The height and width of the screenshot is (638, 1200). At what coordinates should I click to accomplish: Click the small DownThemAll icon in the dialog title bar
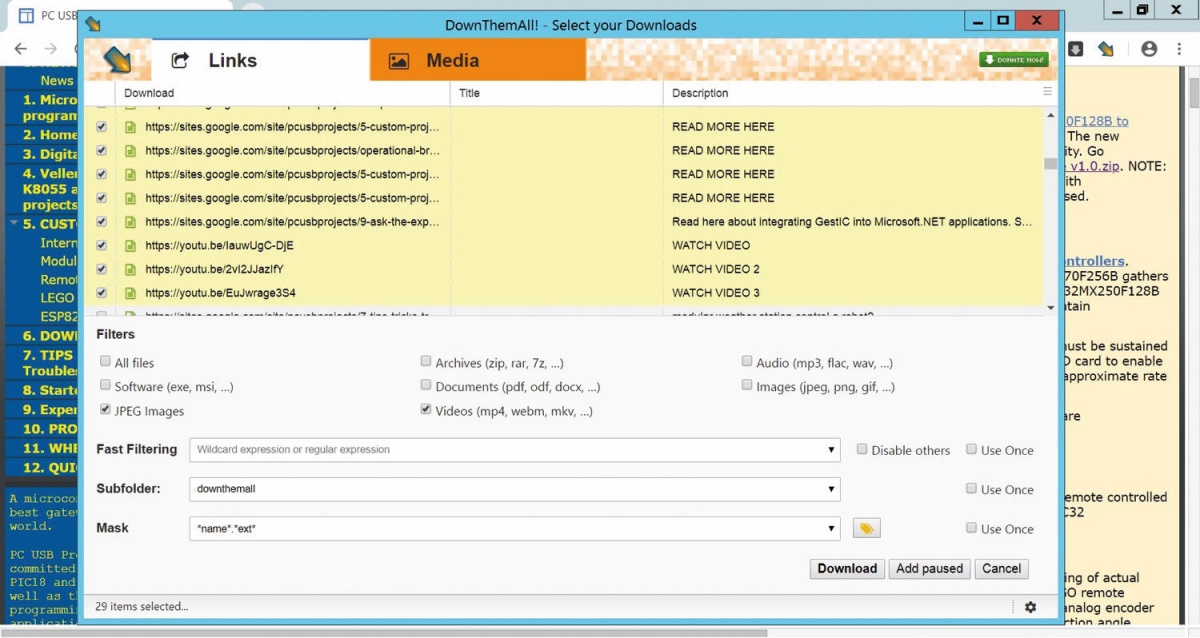click(x=92, y=24)
